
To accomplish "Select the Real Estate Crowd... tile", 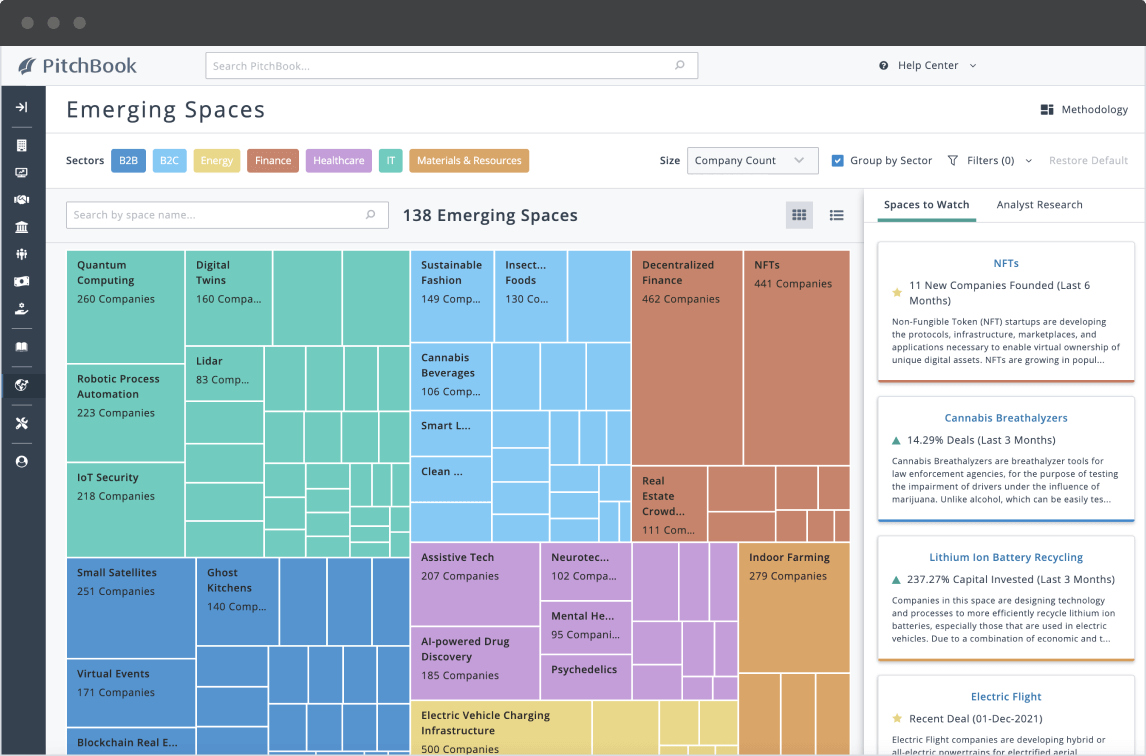I will (x=669, y=504).
